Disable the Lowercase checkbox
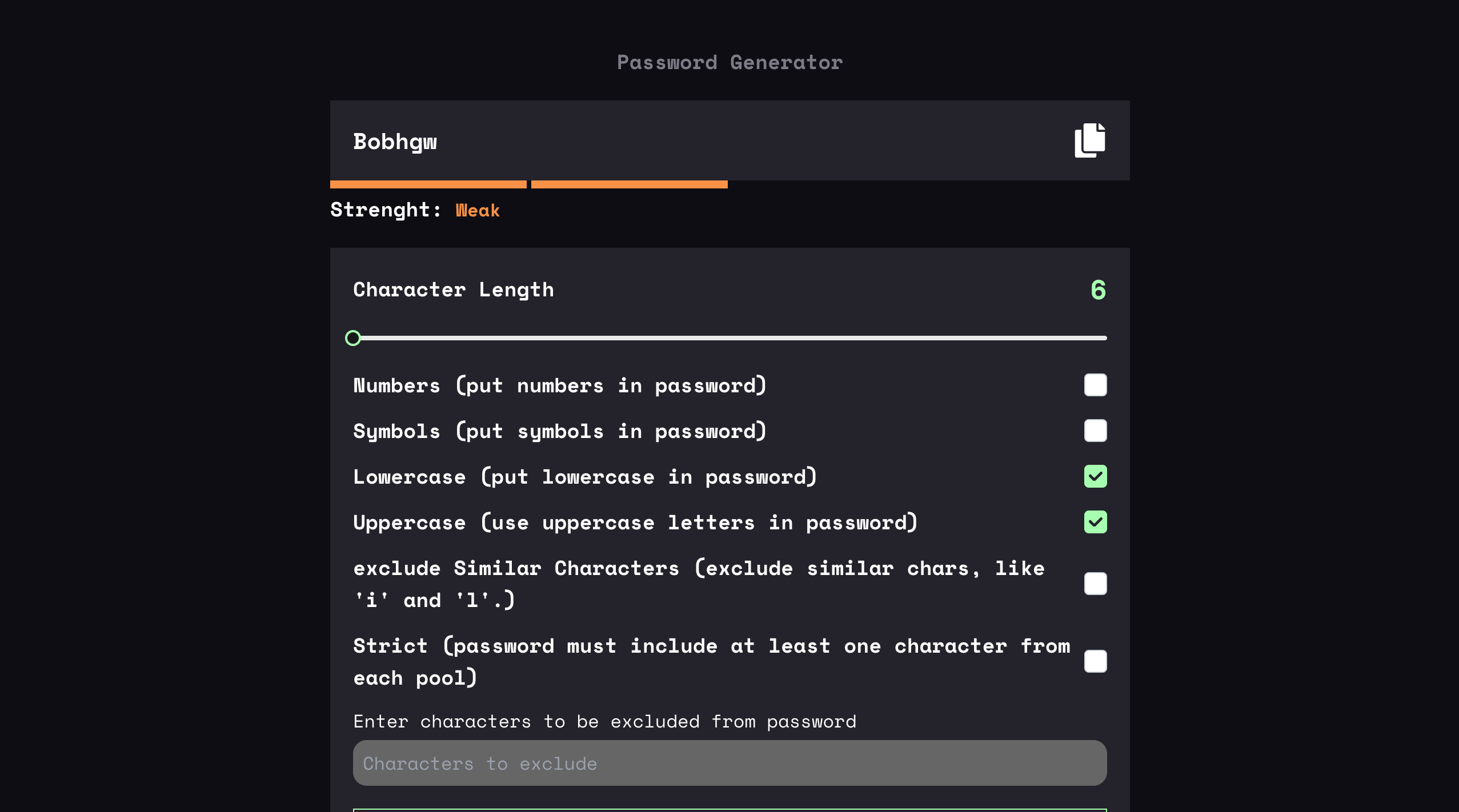 pos(1095,476)
